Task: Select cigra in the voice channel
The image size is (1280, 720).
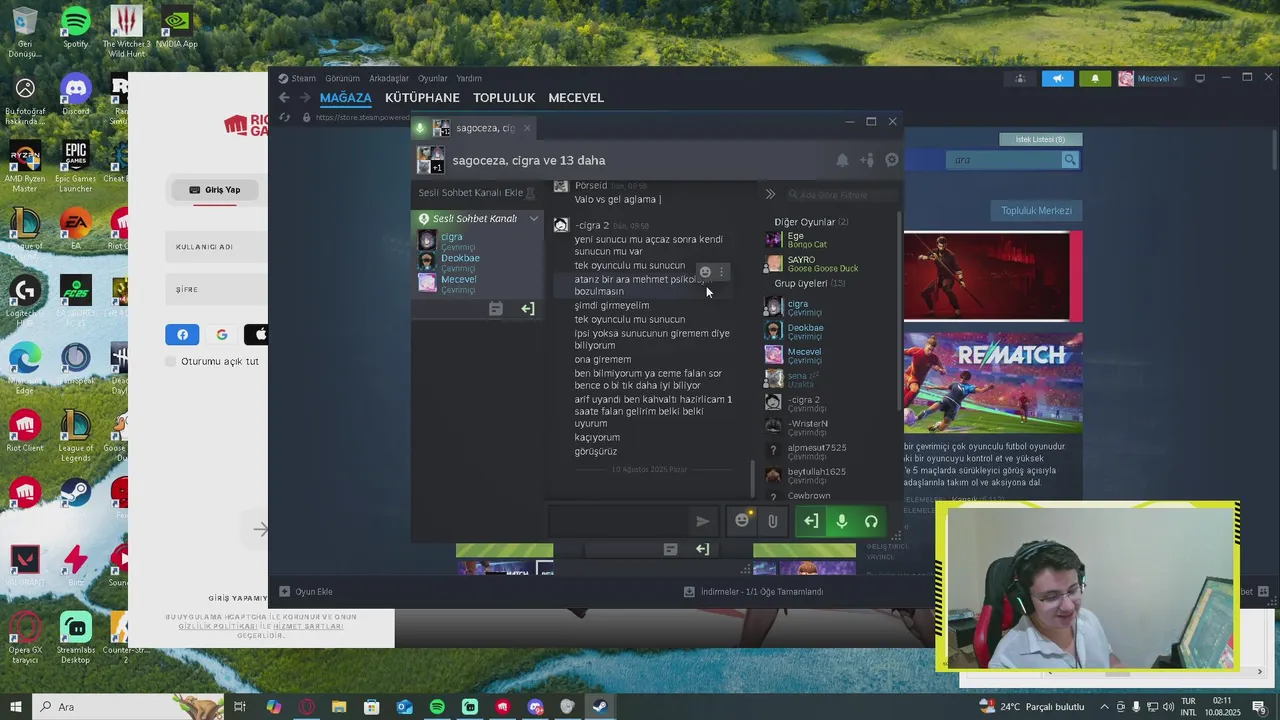Action: (476, 240)
